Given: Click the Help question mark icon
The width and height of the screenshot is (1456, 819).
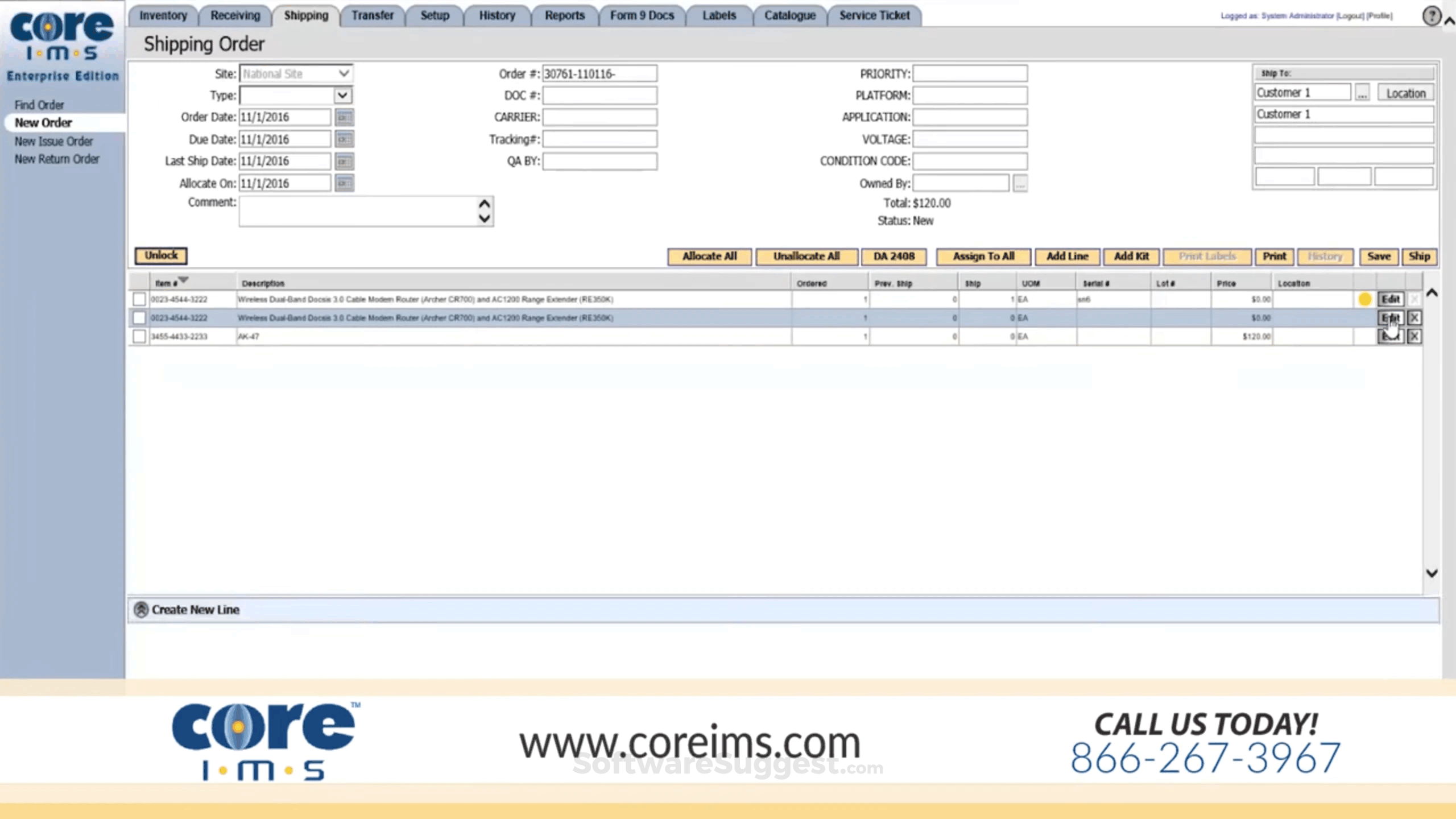Looking at the screenshot, I should [x=1432, y=16].
